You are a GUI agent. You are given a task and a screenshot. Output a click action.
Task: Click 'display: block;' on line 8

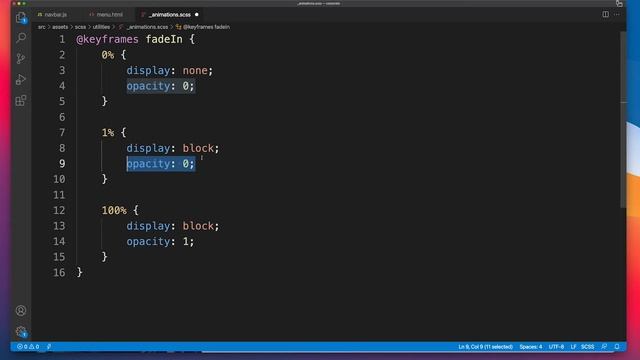coord(173,148)
